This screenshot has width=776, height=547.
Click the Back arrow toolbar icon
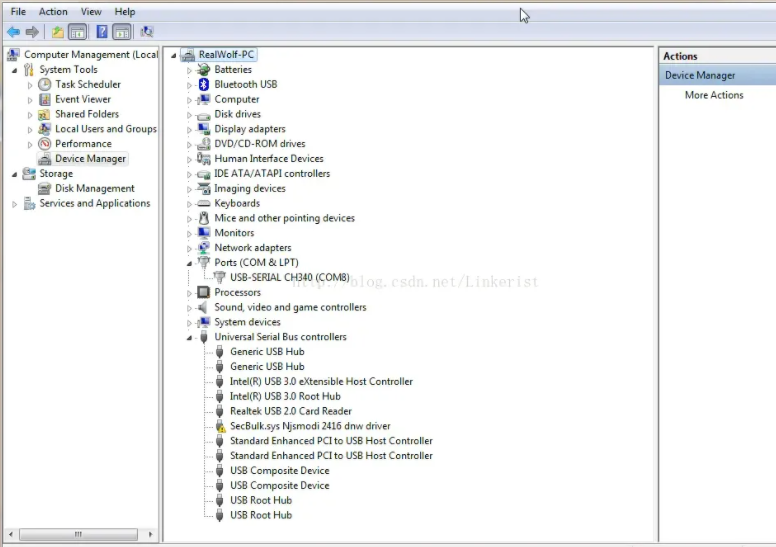click(13, 32)
